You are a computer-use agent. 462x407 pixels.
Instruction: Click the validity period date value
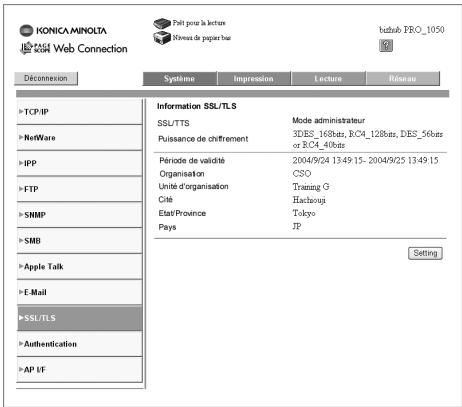point(365,160)
